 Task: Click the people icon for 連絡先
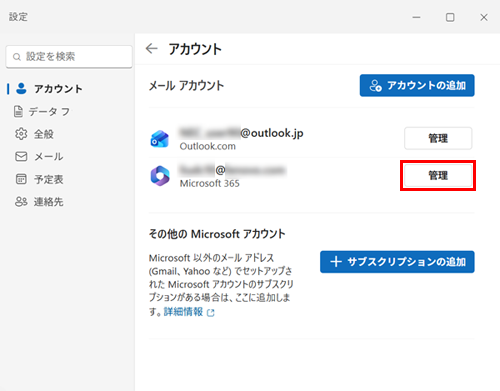click(21, 201)
